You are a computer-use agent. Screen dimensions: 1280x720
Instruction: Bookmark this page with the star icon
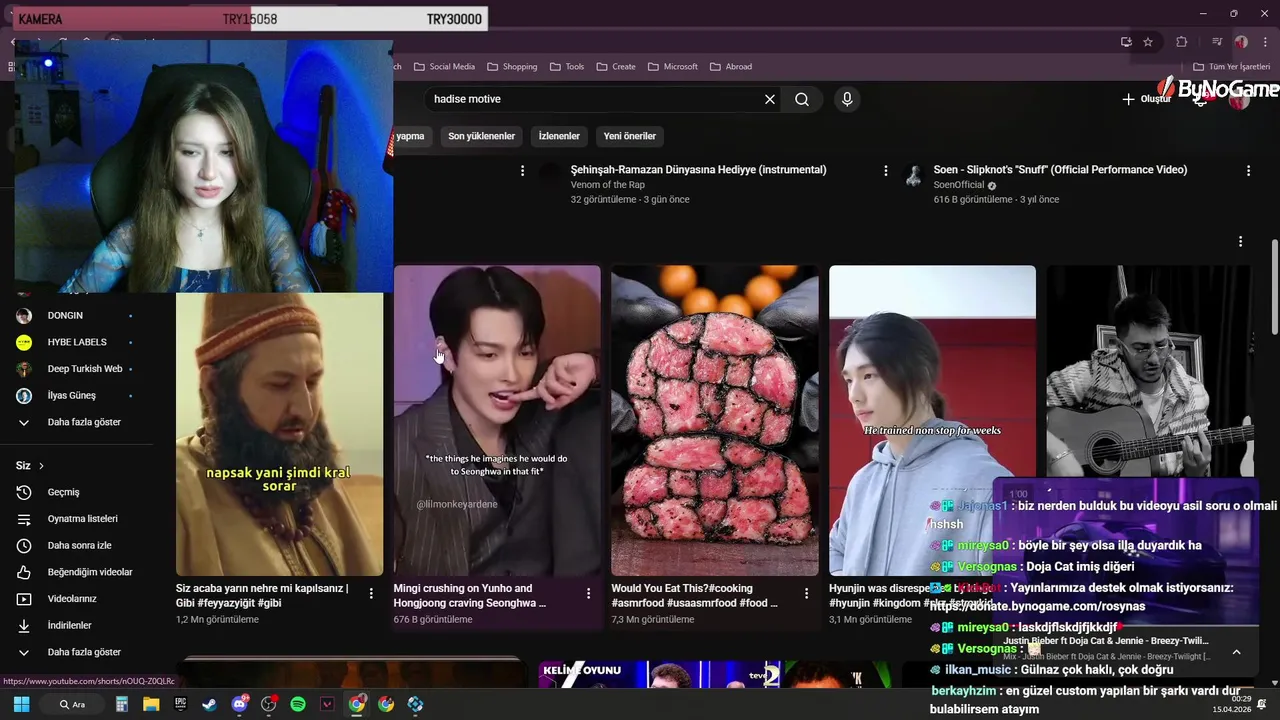tap(1148, 42)
